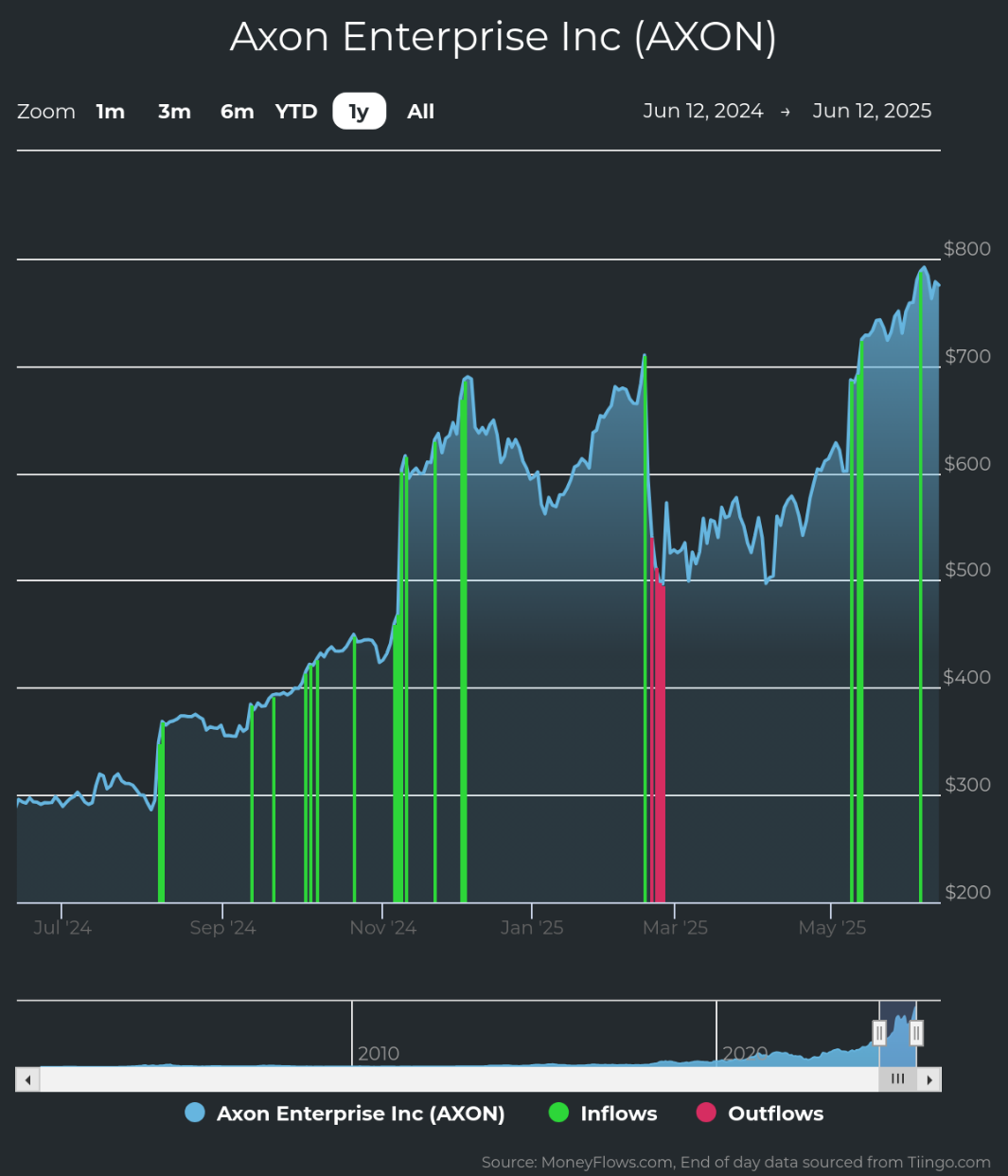This screenshot has height=1176, width=1008.
Task: Click the Jan '25 x-axis label
Action: (532, 927)
